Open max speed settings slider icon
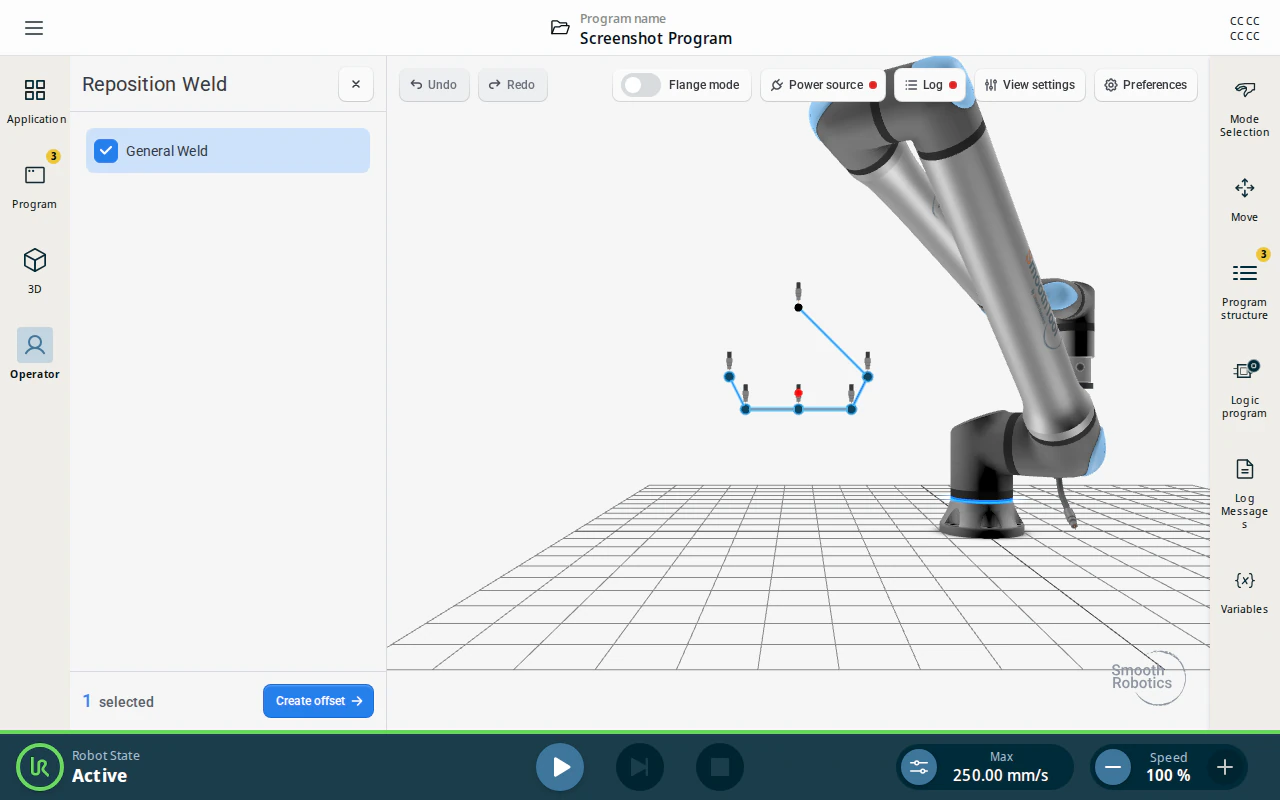The height and width of the screenshot is (800, 1280). (919, 767)
